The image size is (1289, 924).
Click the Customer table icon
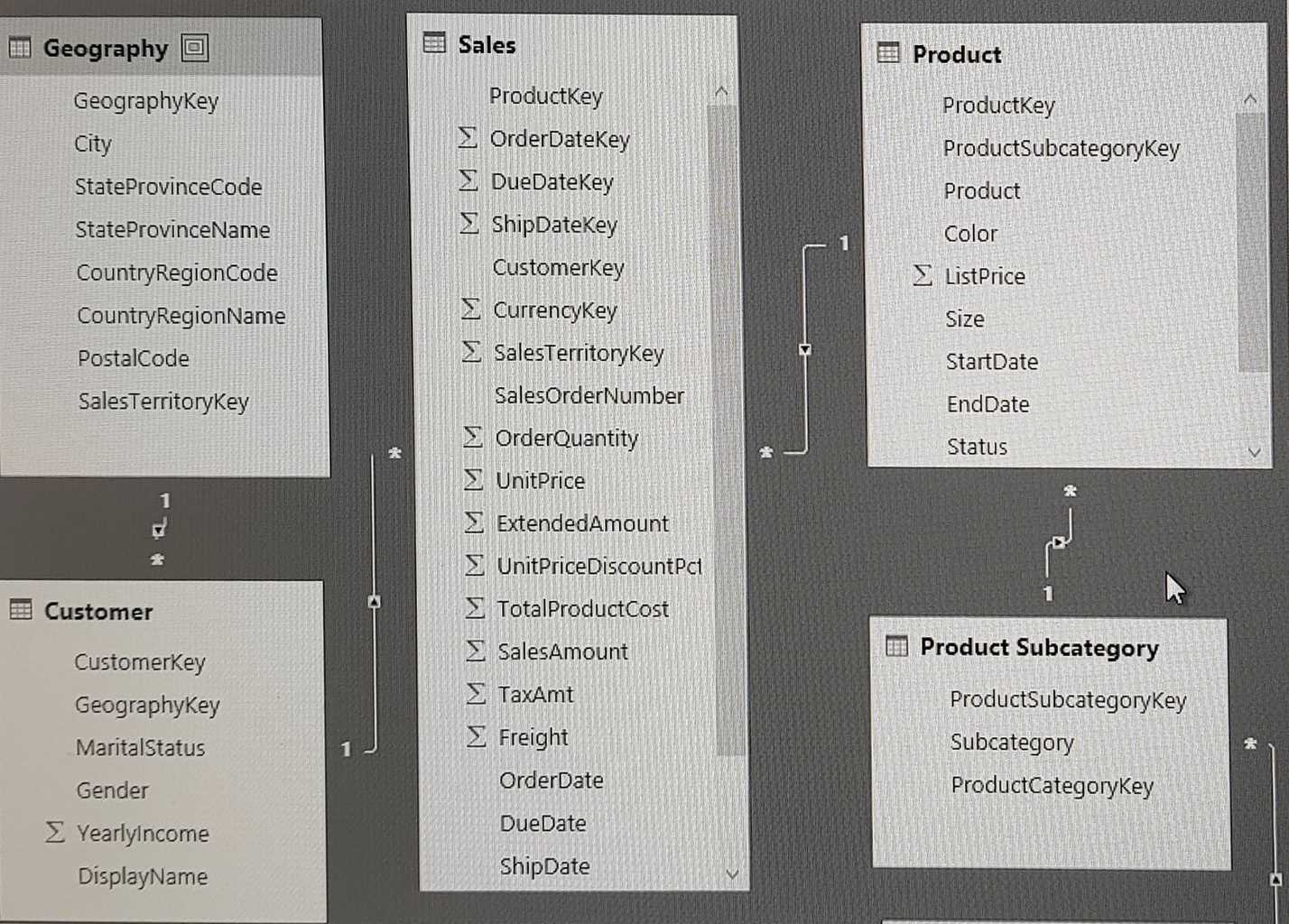coord(21,610)
